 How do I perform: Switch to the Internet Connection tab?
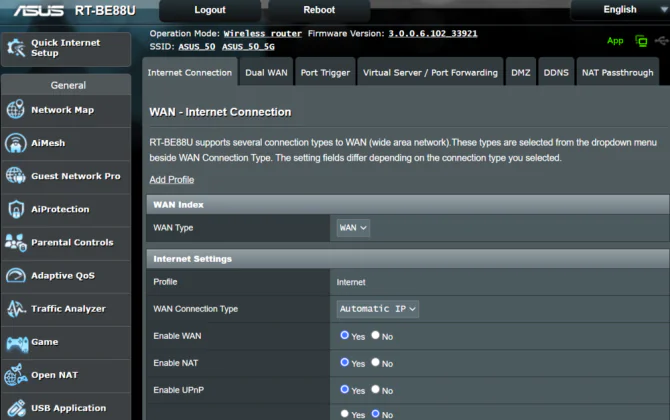(x=190, y=72)
